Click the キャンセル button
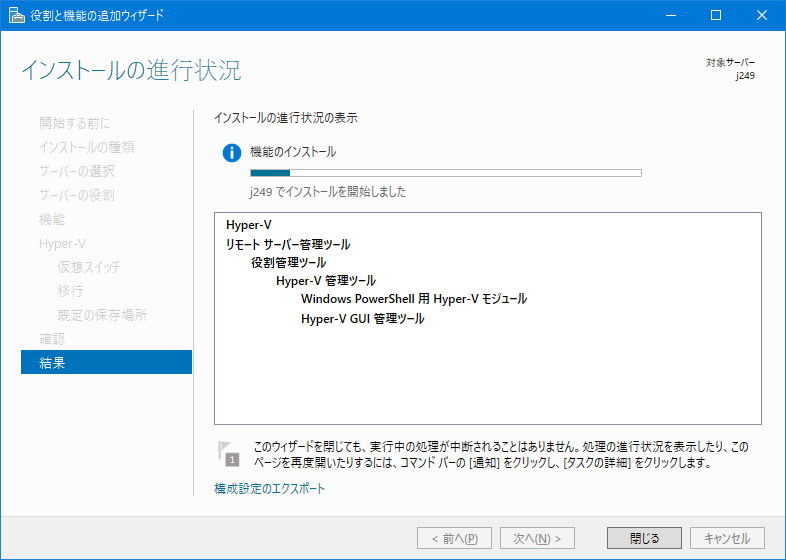This screenshot has height=560, width=786. click(727, 538)
